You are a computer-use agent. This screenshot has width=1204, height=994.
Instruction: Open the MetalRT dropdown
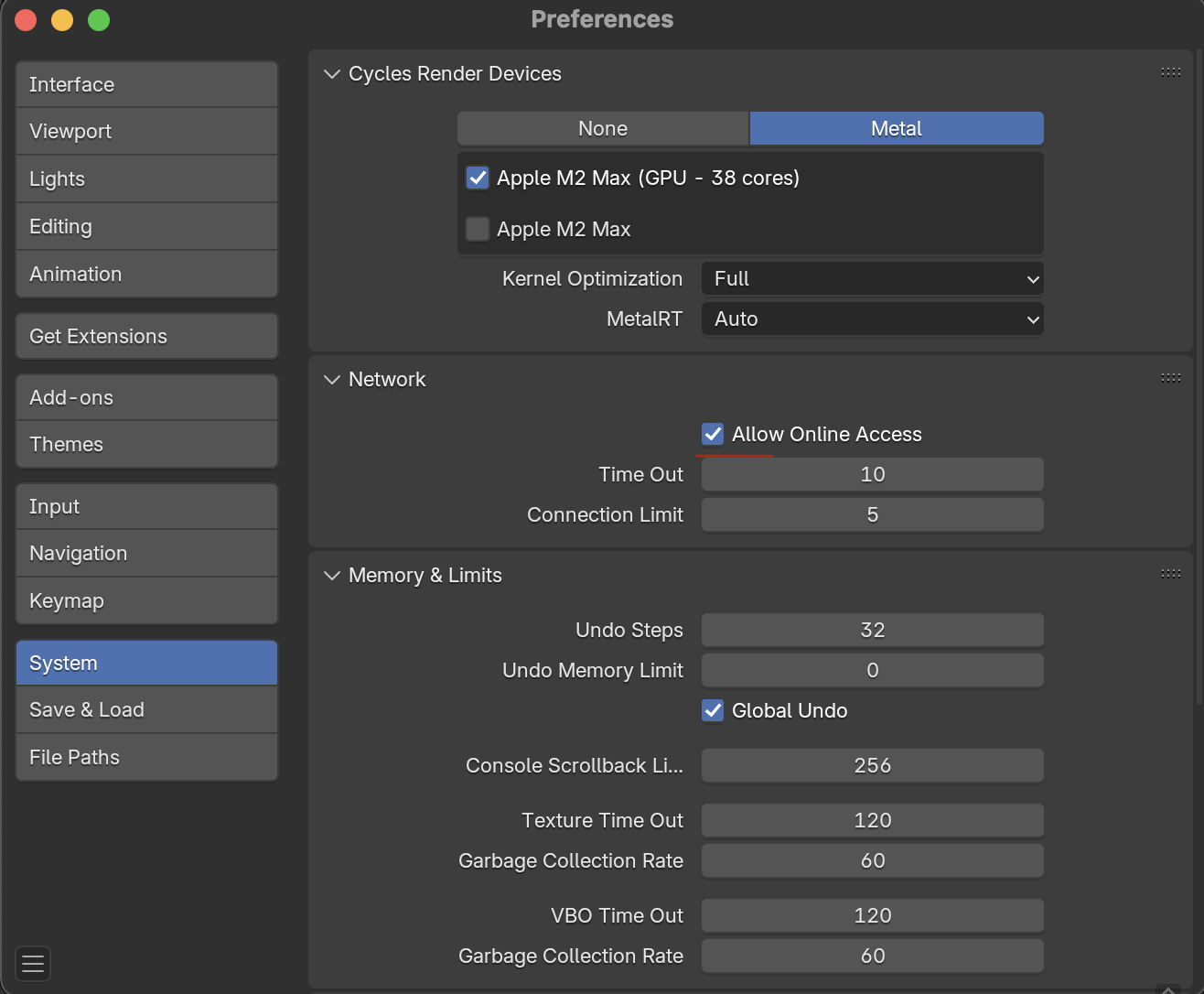[x=872, y=319]
